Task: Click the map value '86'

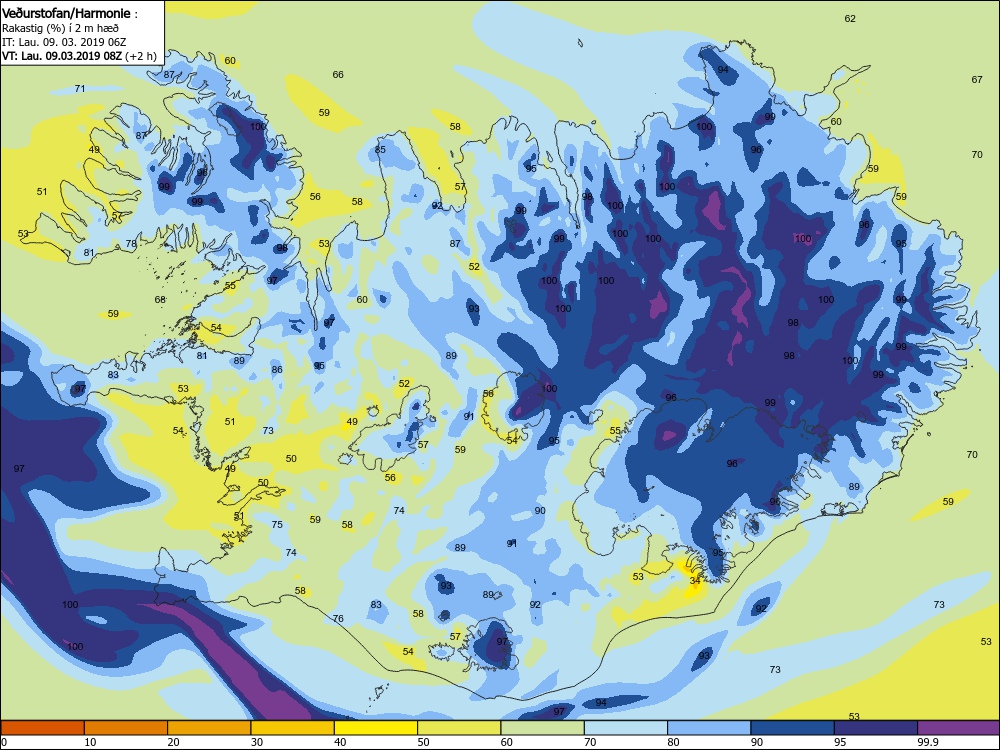Action: point(277,369)
